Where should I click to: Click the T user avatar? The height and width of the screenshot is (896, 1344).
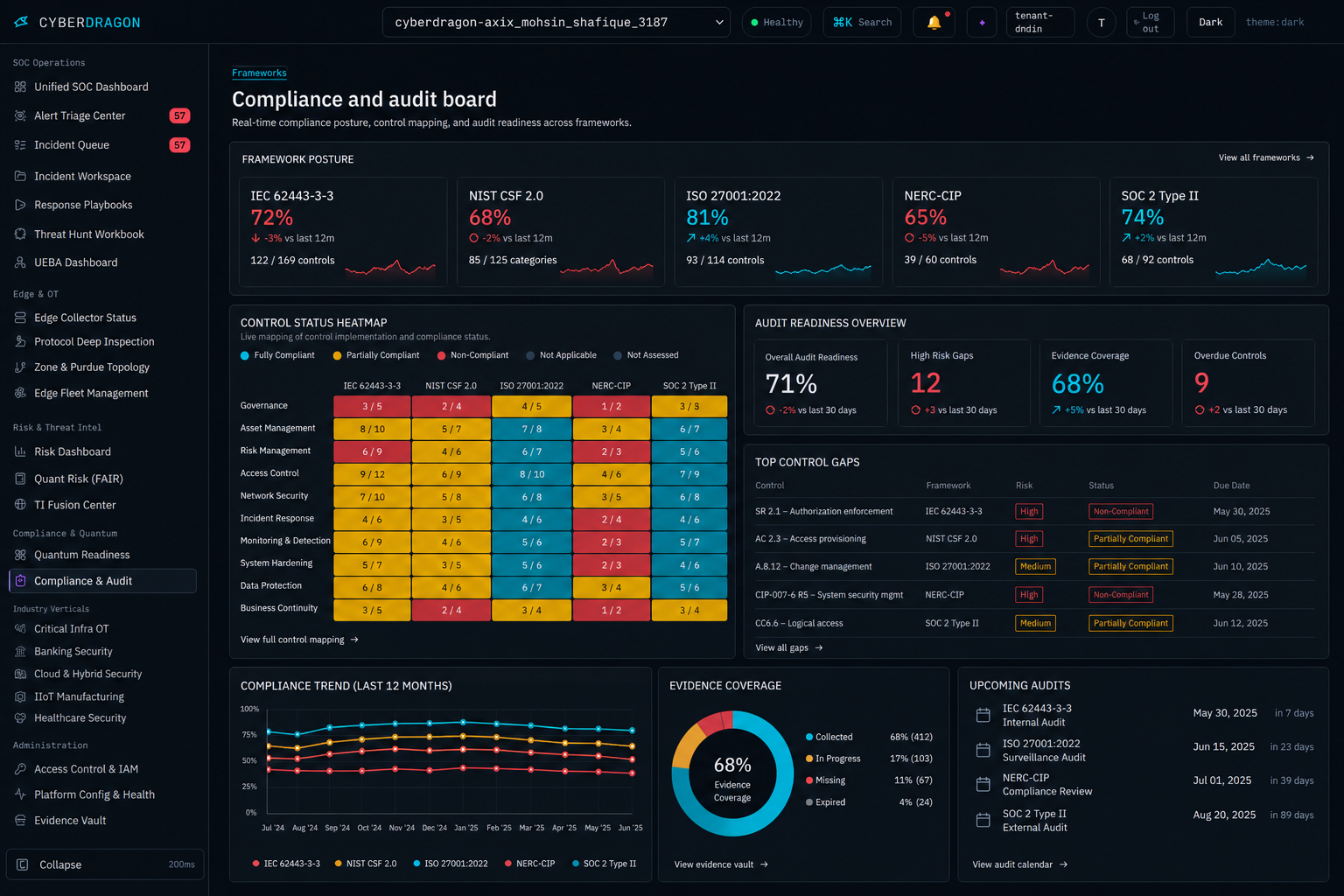[1101, 23]
